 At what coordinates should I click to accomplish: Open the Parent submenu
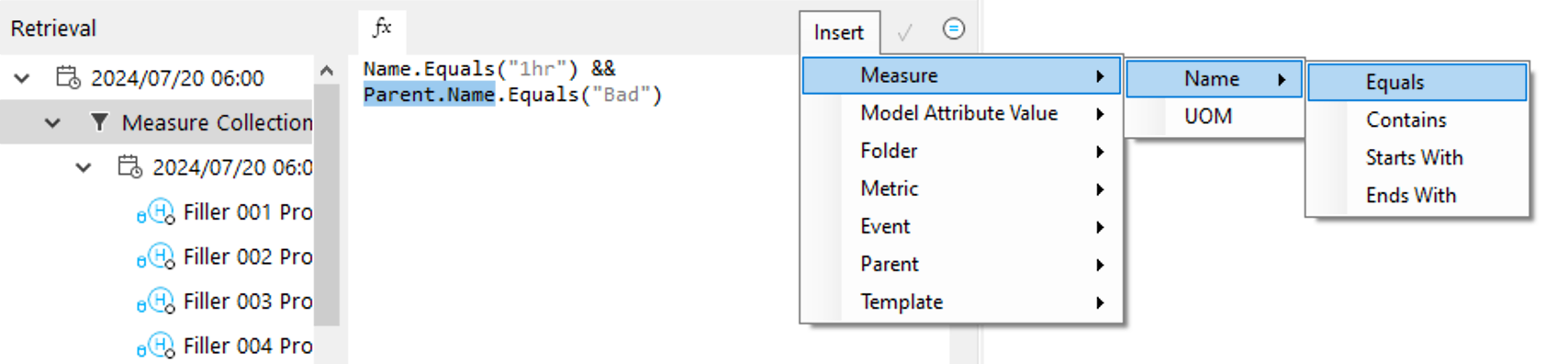[x=961, y=264]
